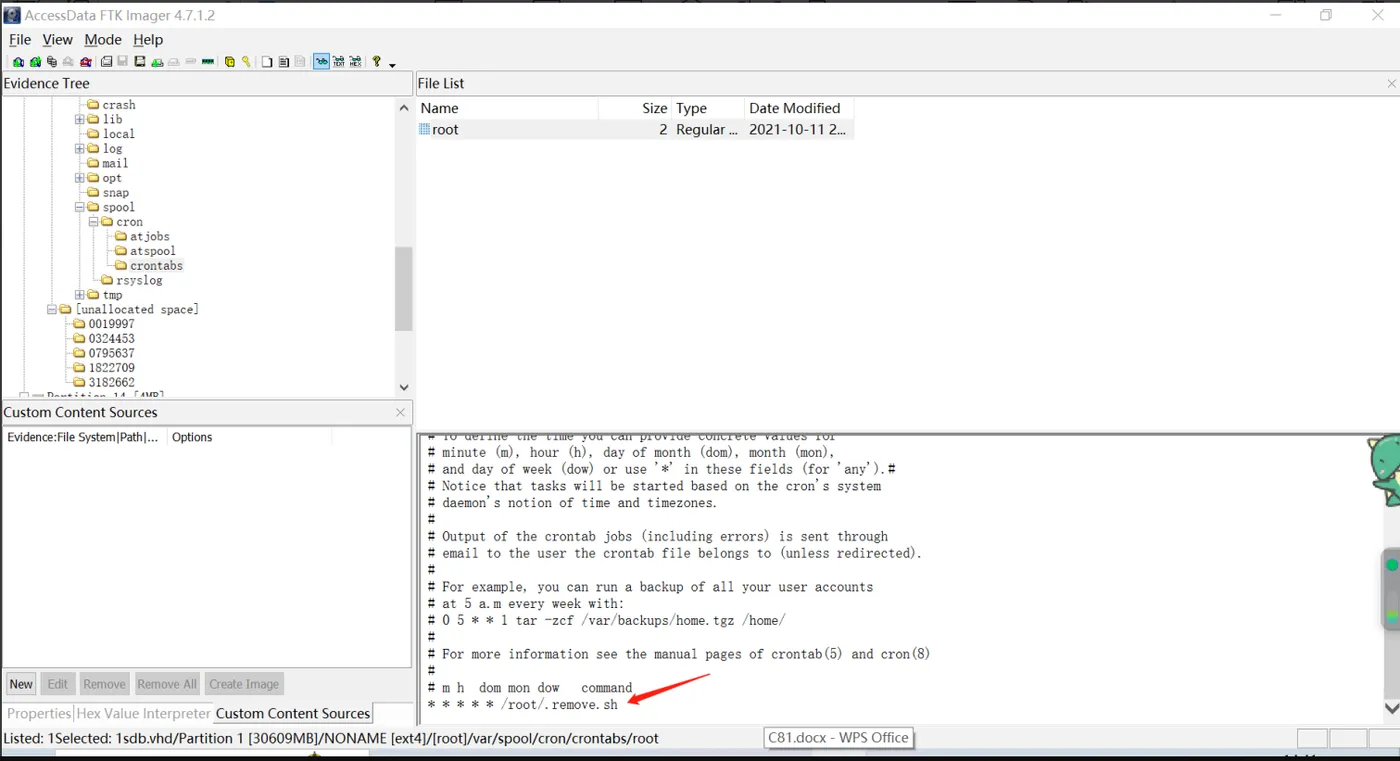Switch preview to HEX view mode
The height and width of the screenshot is (761, 1400).
click(x=356, y=61)
